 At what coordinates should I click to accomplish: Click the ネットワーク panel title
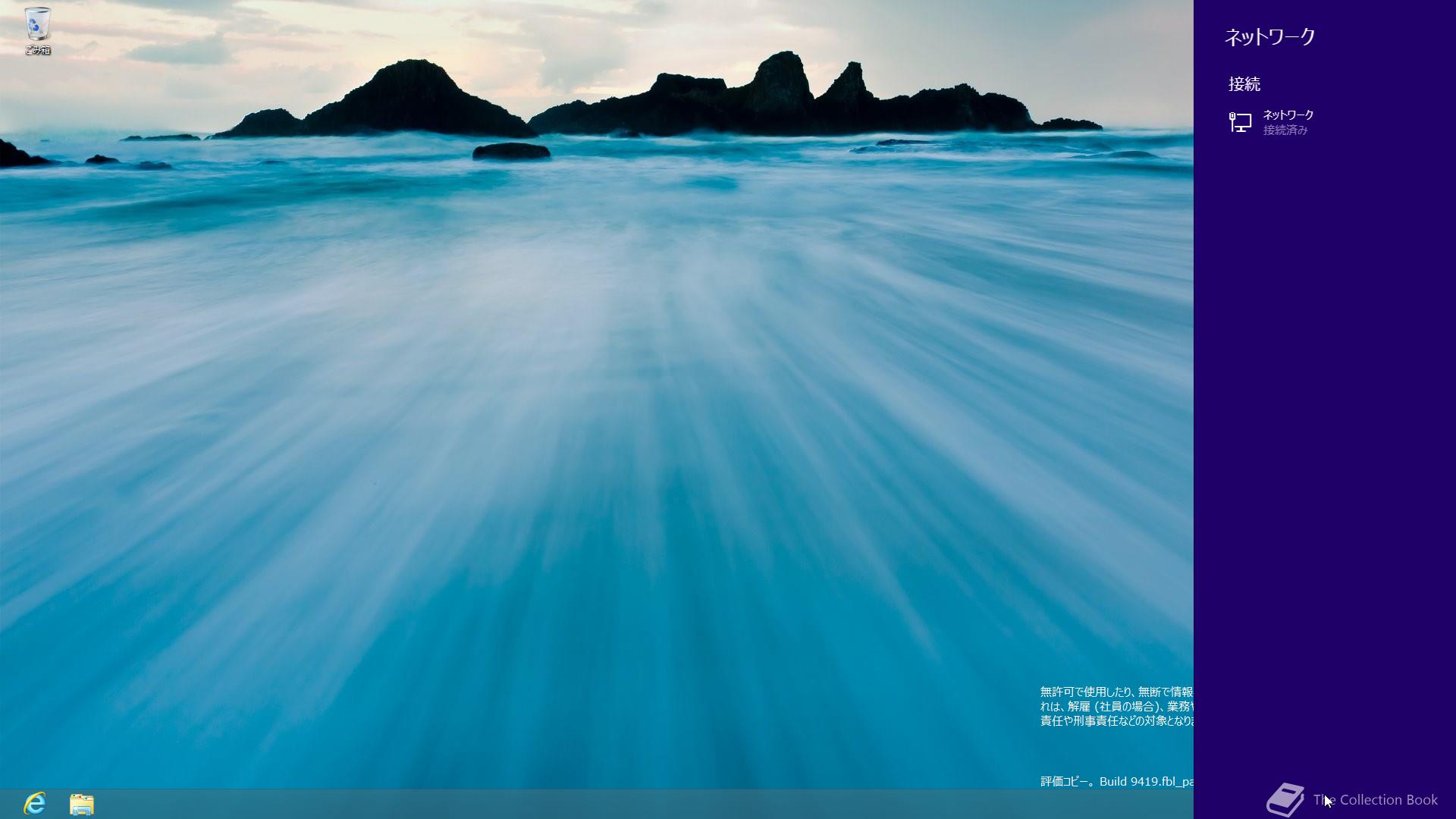[1270, 36]
